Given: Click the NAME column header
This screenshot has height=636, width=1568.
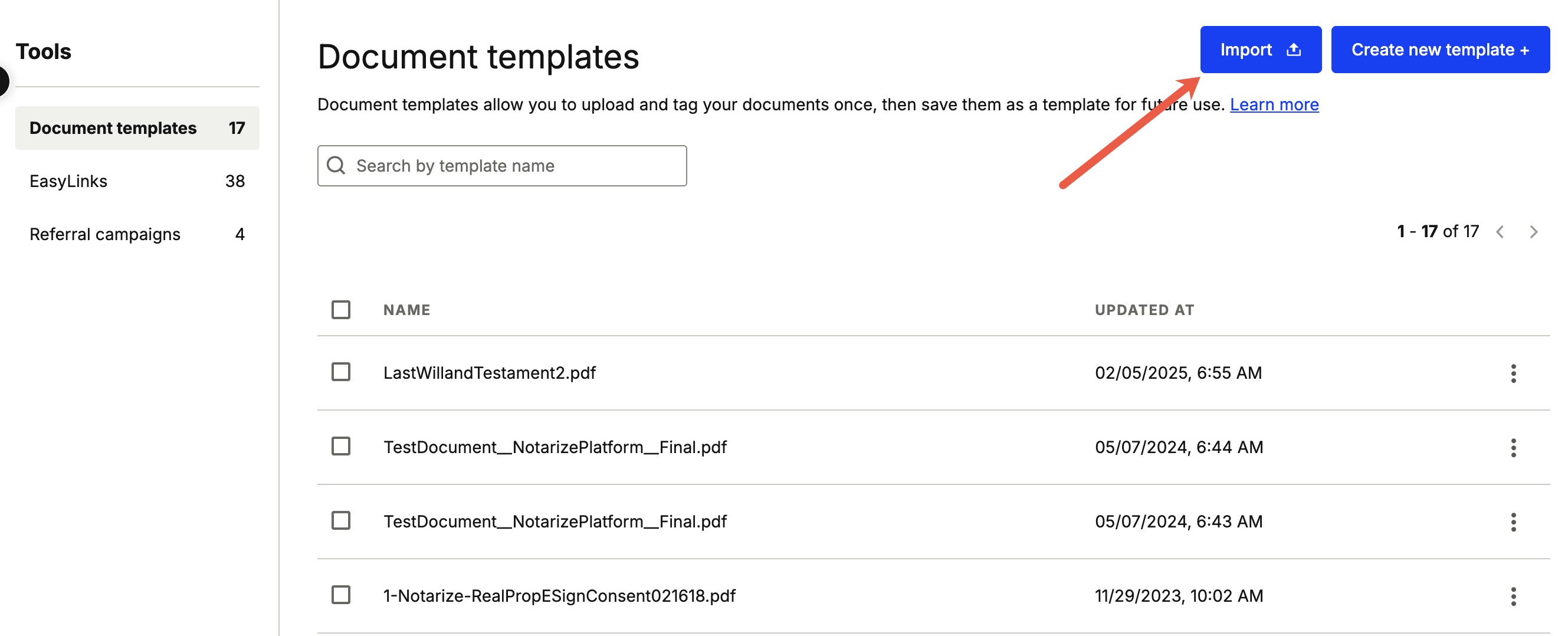Looking at the screenshot, I should tap(406, 310).
